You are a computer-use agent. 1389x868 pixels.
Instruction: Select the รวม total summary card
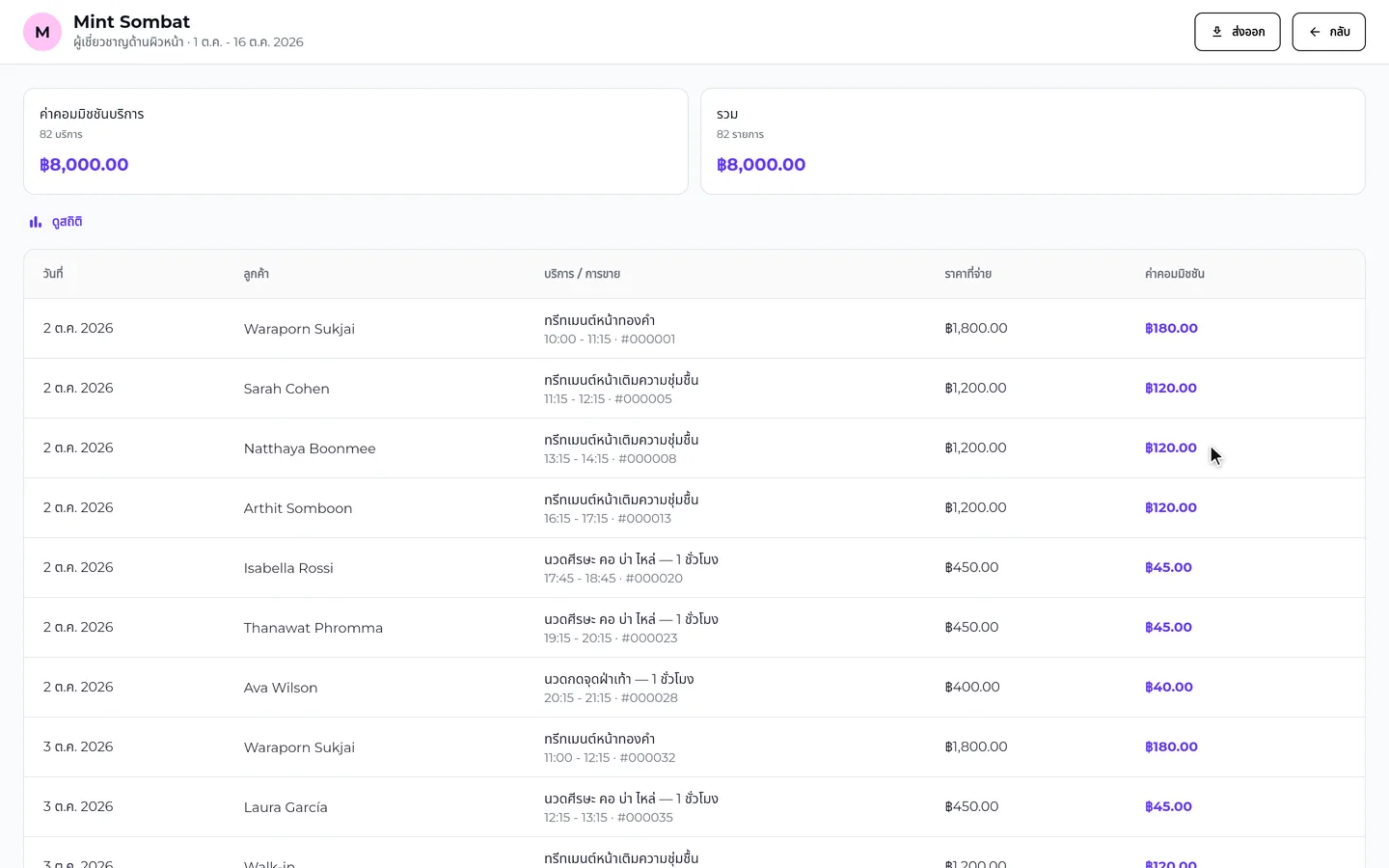click(1033, 142)
